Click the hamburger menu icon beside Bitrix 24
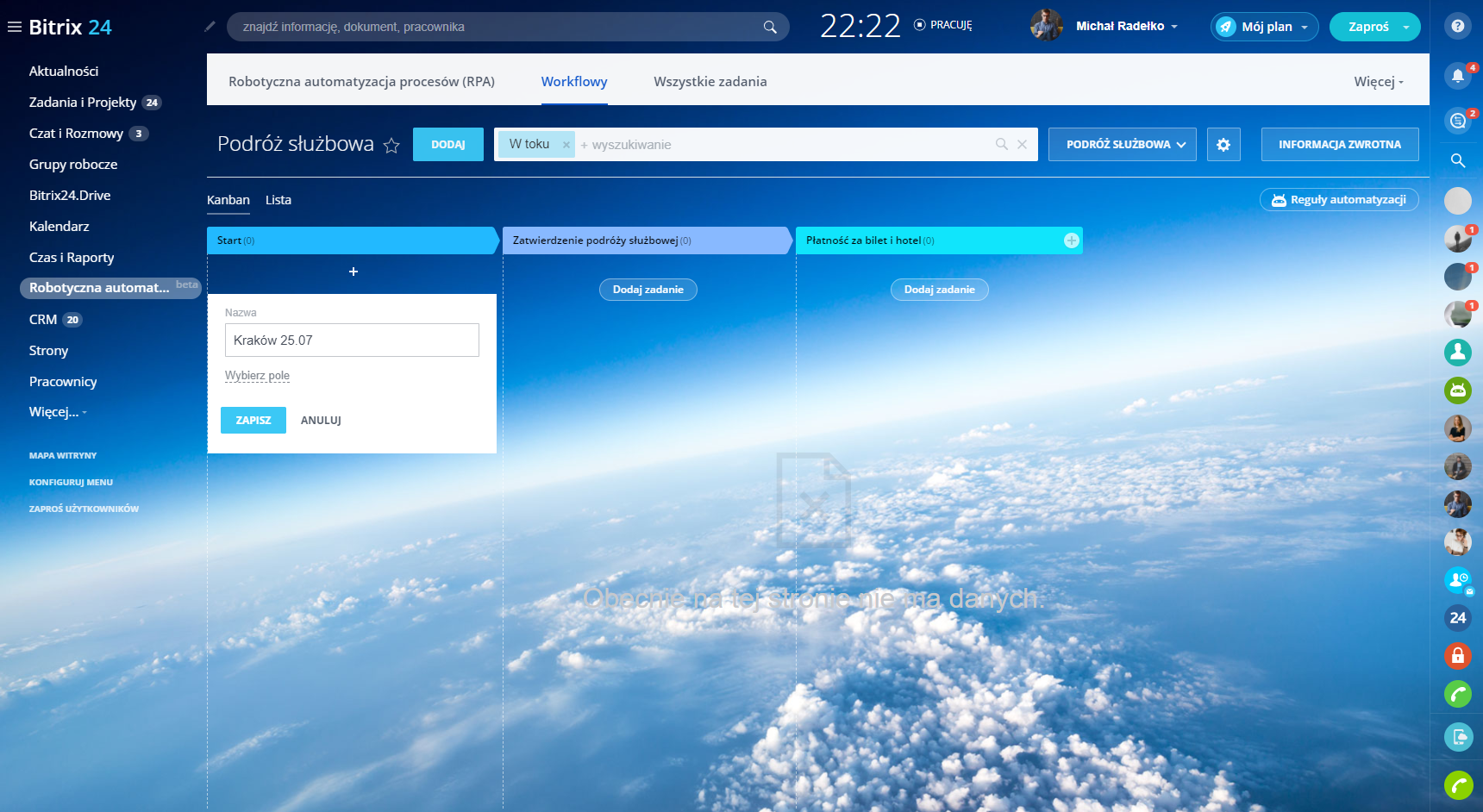The width and height of the screenshot is (1483, 812). 15,27
